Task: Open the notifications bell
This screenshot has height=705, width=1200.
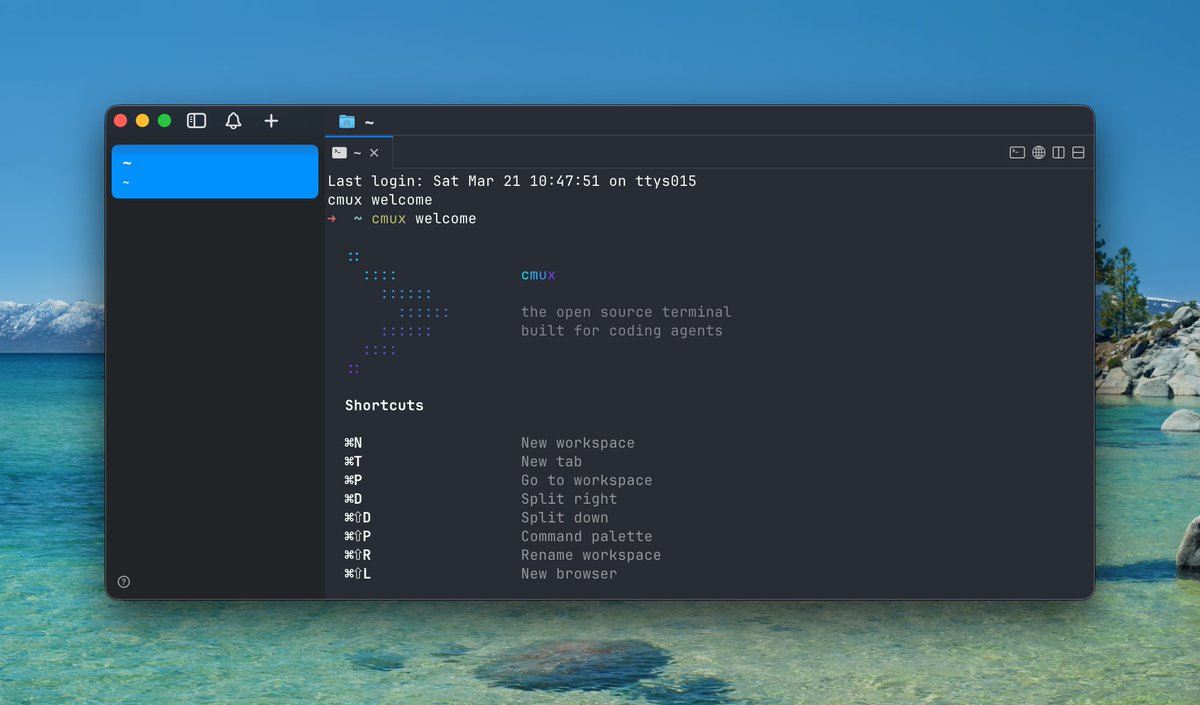Action: tap(233, 121)
